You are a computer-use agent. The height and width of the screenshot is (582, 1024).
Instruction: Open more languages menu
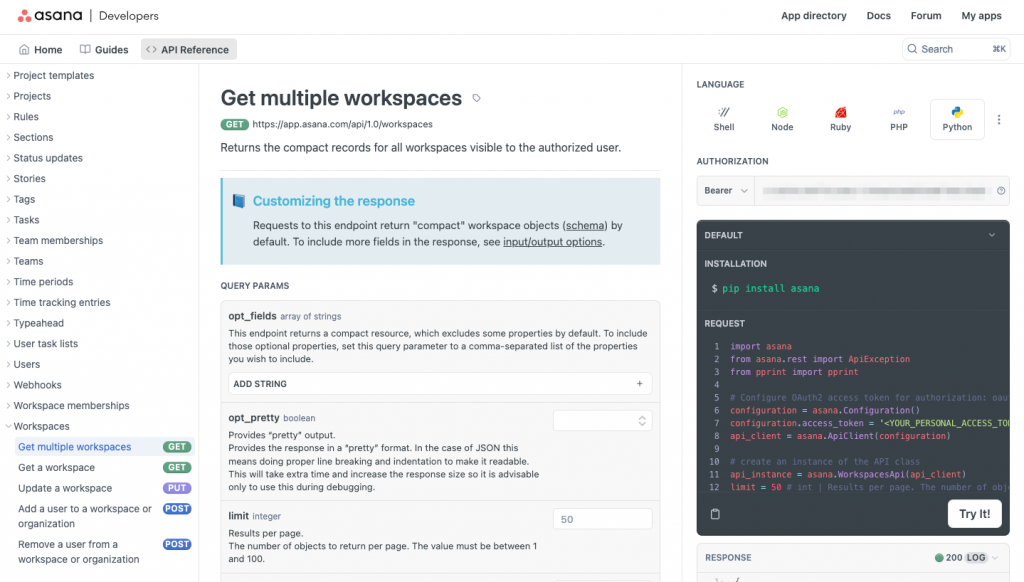coord(999,120)
